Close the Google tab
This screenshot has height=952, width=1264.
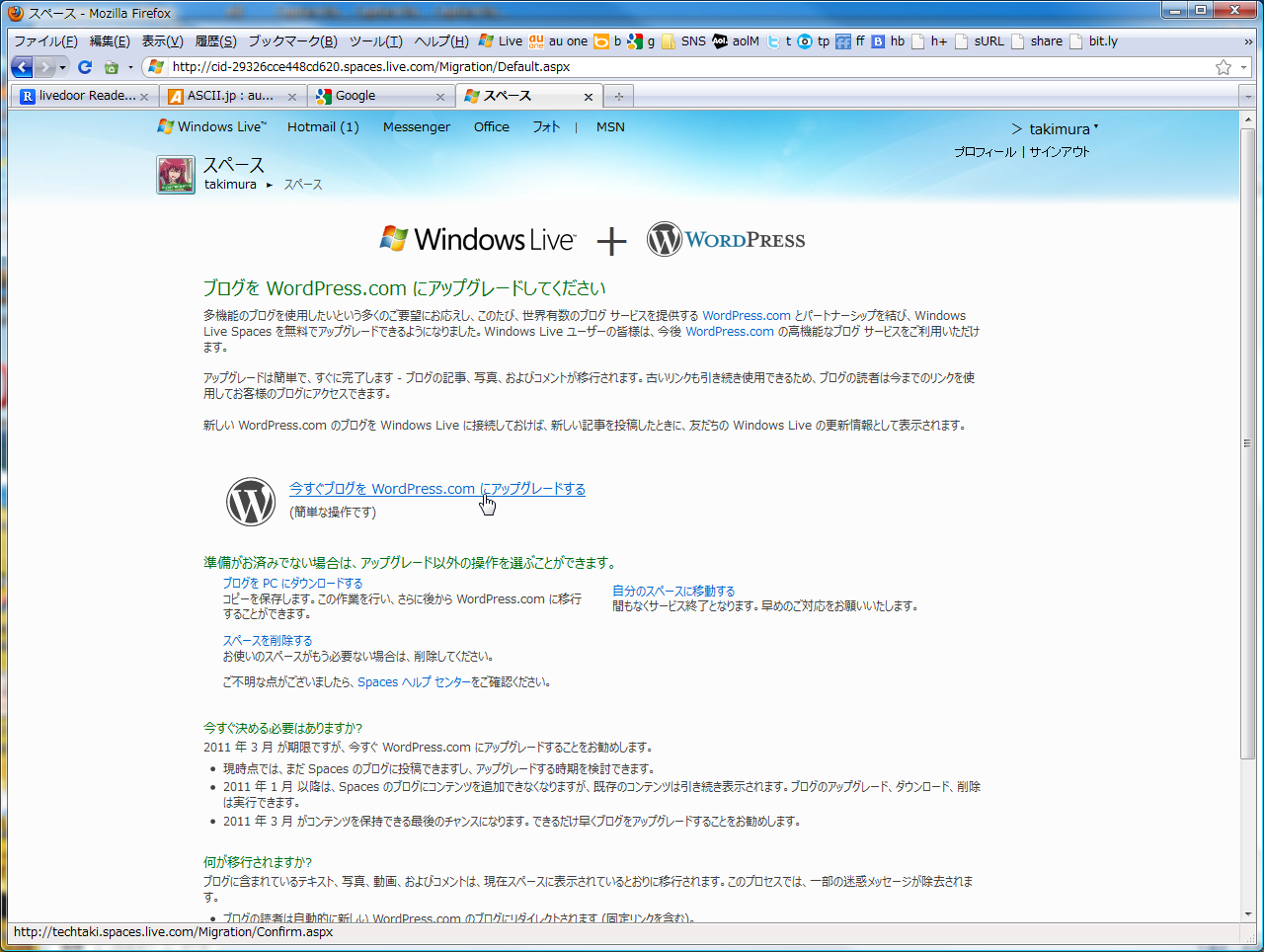click(x=440, y=97)
